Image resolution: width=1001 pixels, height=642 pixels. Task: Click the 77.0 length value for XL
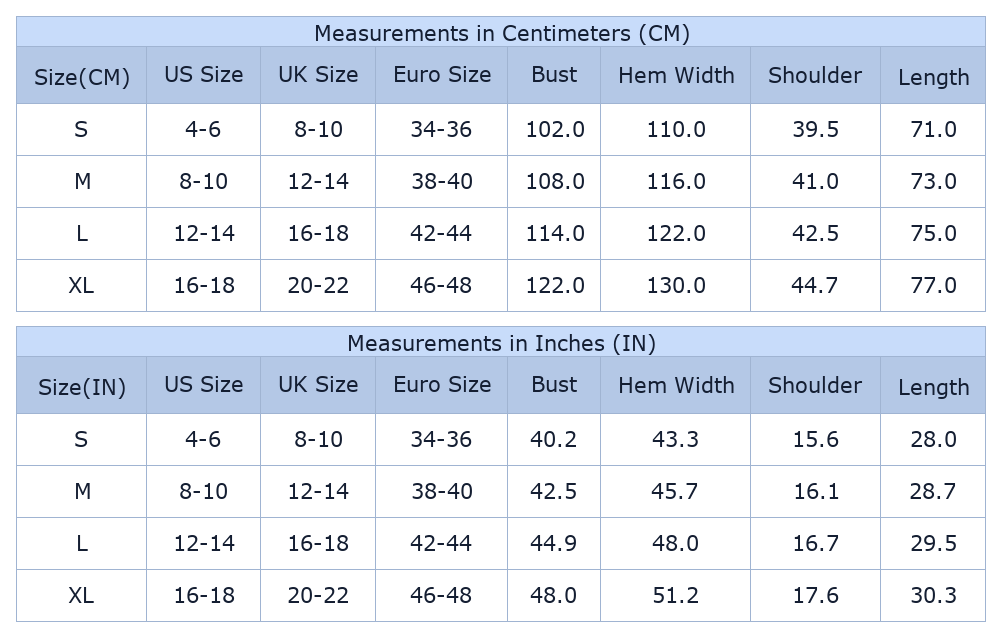[x=933, y=285]
